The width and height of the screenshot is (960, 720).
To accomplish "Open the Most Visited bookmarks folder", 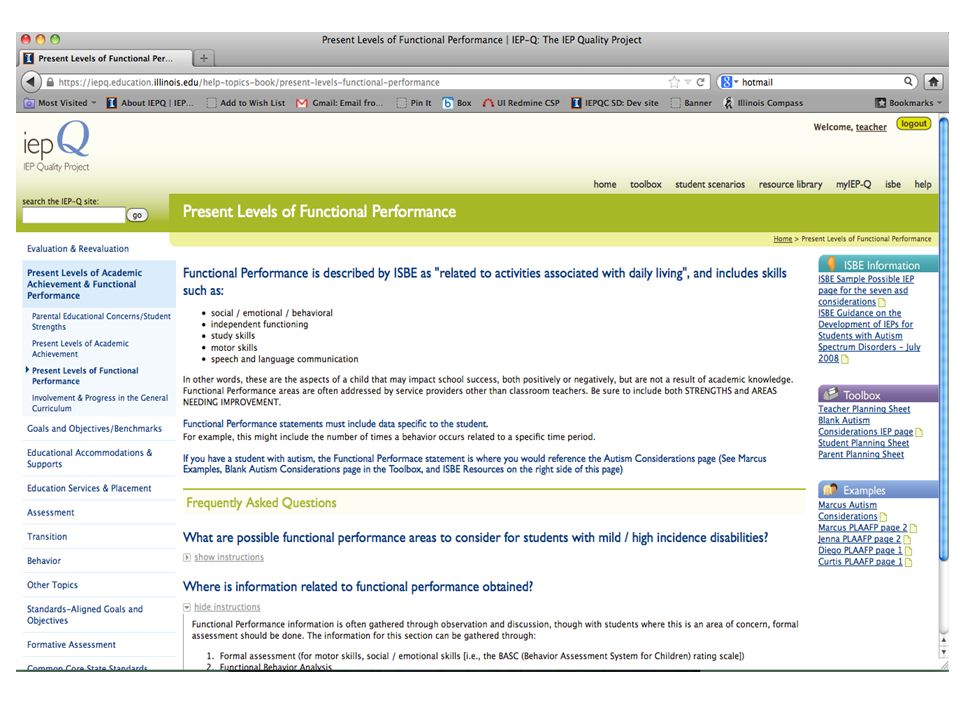I will pos(60,103).
